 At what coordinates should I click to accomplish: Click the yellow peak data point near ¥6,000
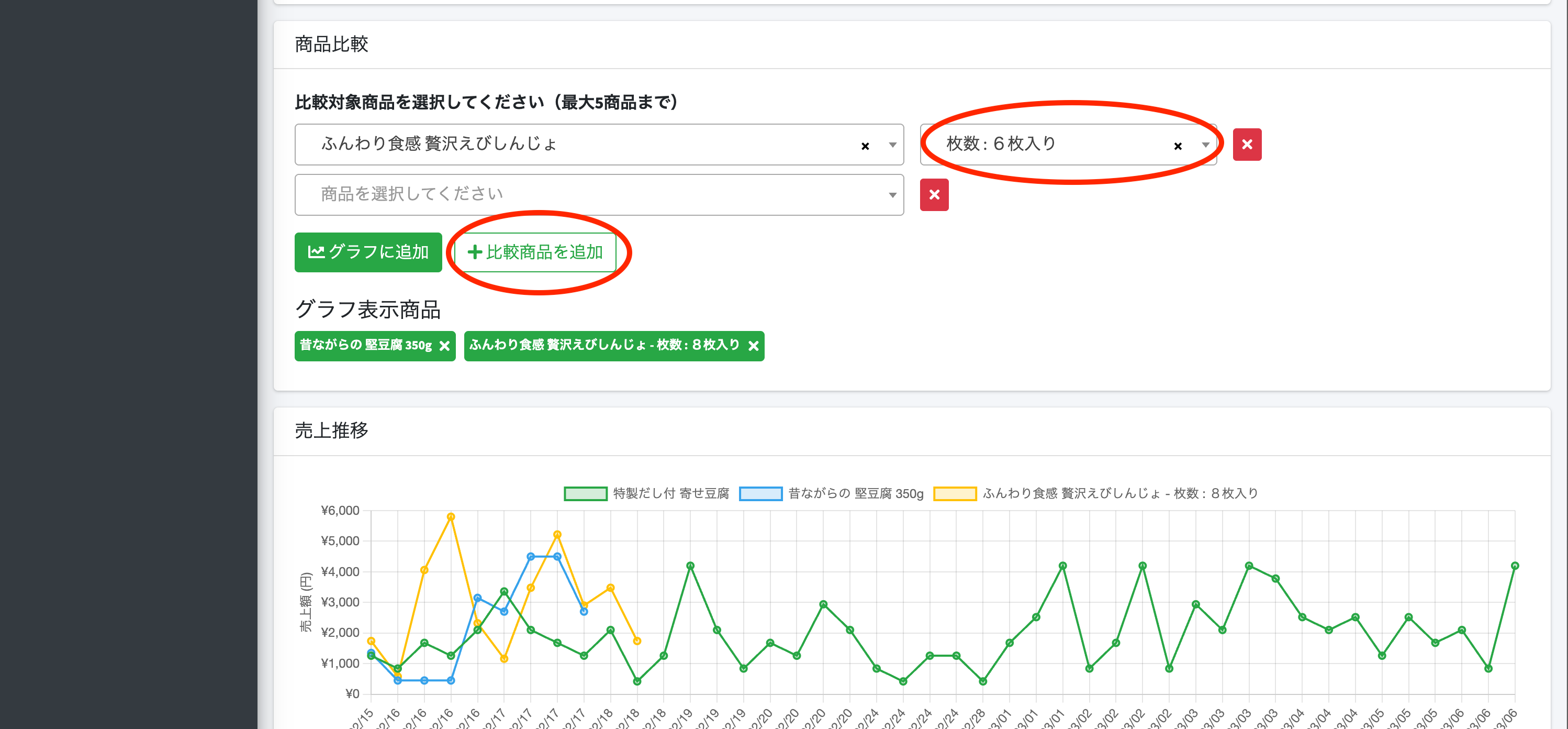click(451, 516)
